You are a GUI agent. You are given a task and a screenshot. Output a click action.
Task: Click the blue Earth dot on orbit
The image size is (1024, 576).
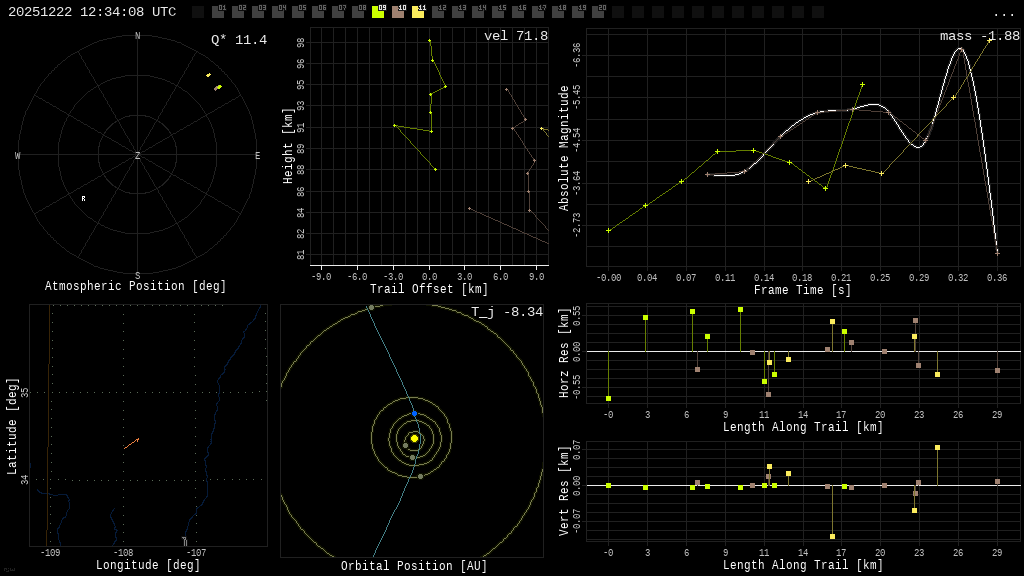pos(414,414)
